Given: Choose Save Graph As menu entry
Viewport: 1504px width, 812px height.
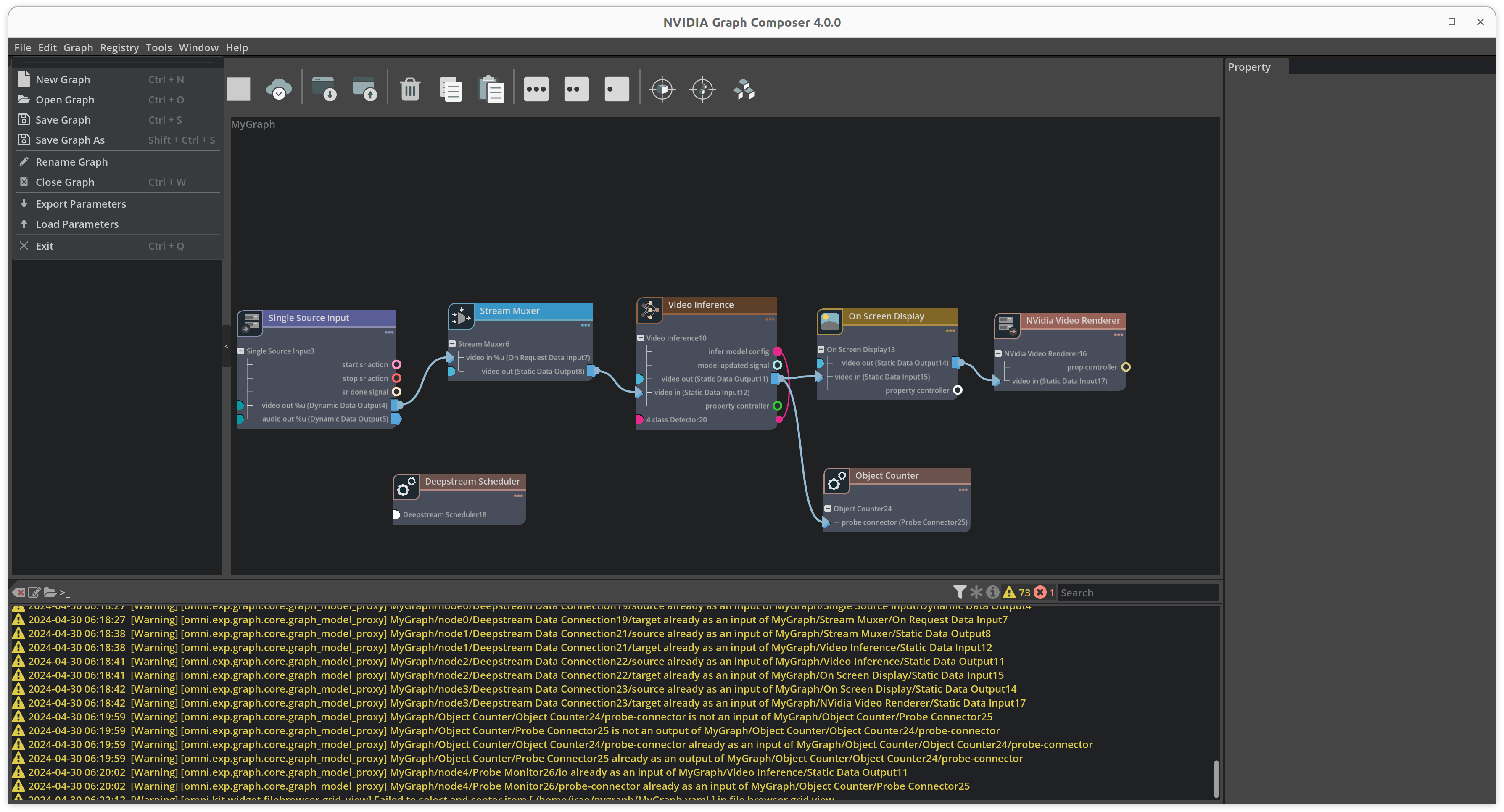Looking at the screenshot, I should tap(117, 140).
